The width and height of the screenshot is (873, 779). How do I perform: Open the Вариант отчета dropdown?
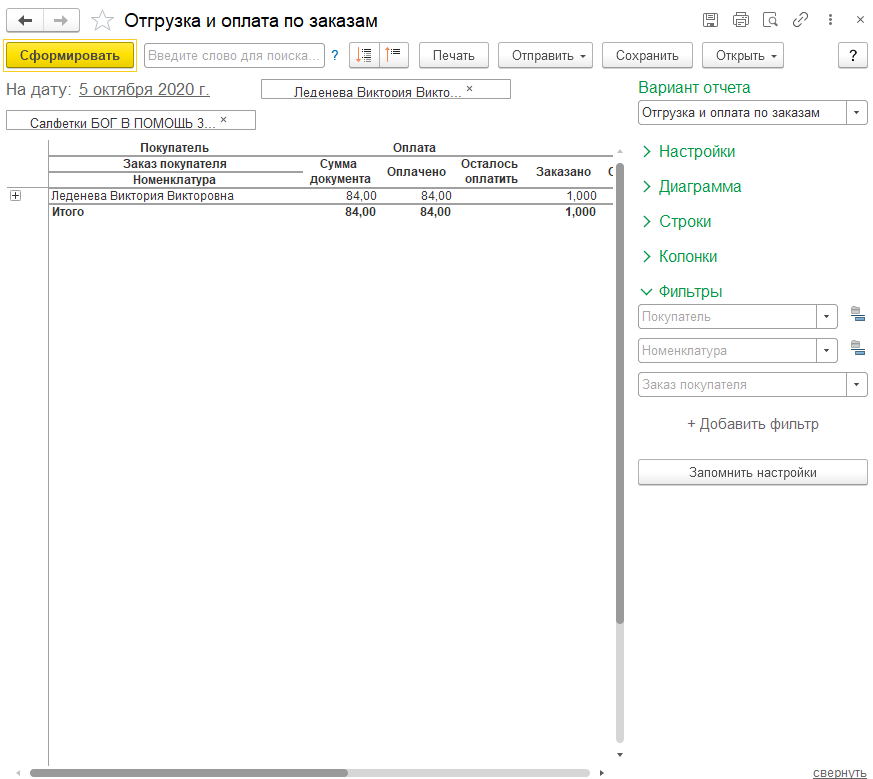(857, 113)
